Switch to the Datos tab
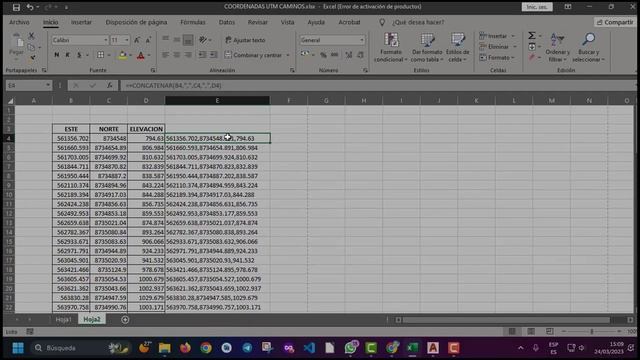640x360 pixels. pos(227,22)
